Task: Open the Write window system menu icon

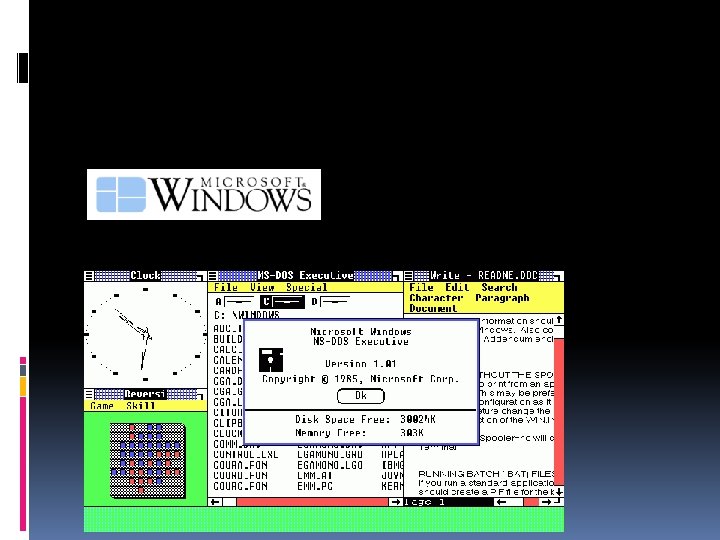Action: 409,276
